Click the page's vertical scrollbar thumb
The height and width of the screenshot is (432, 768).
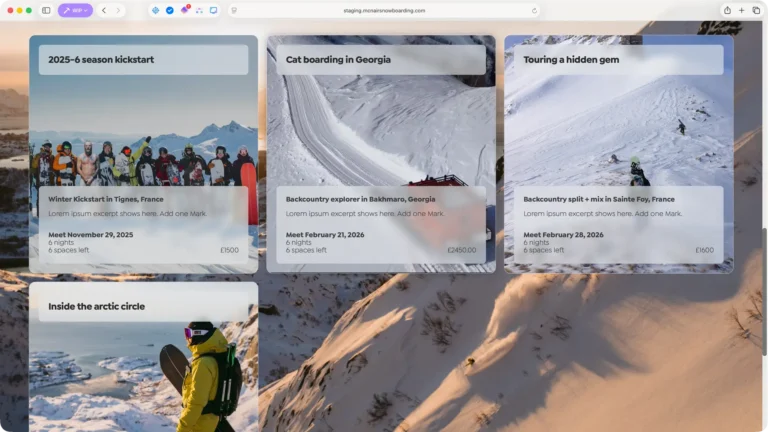pyautogui.click(x=764, y=290)
